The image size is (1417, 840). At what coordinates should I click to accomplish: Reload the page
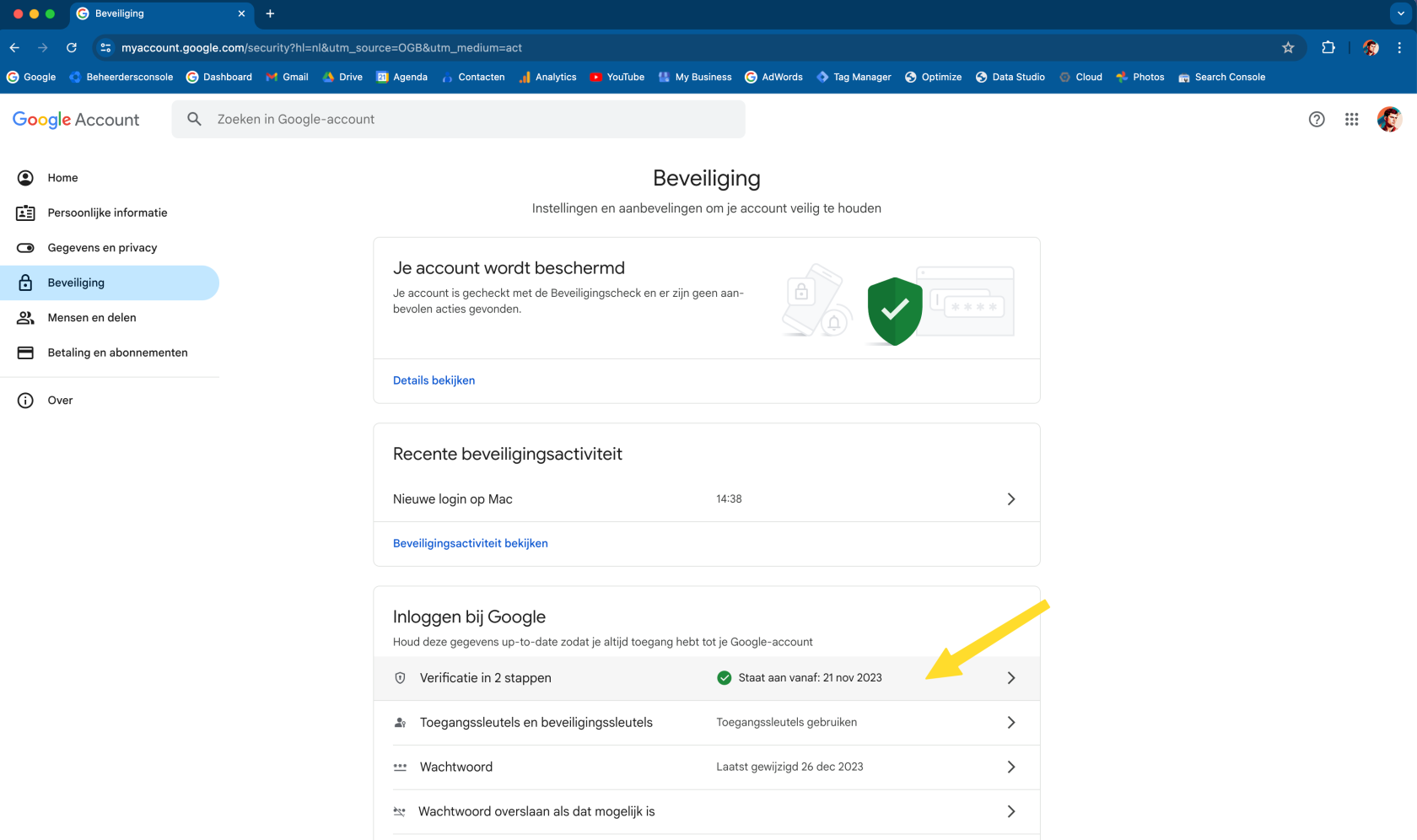[72, 48]
